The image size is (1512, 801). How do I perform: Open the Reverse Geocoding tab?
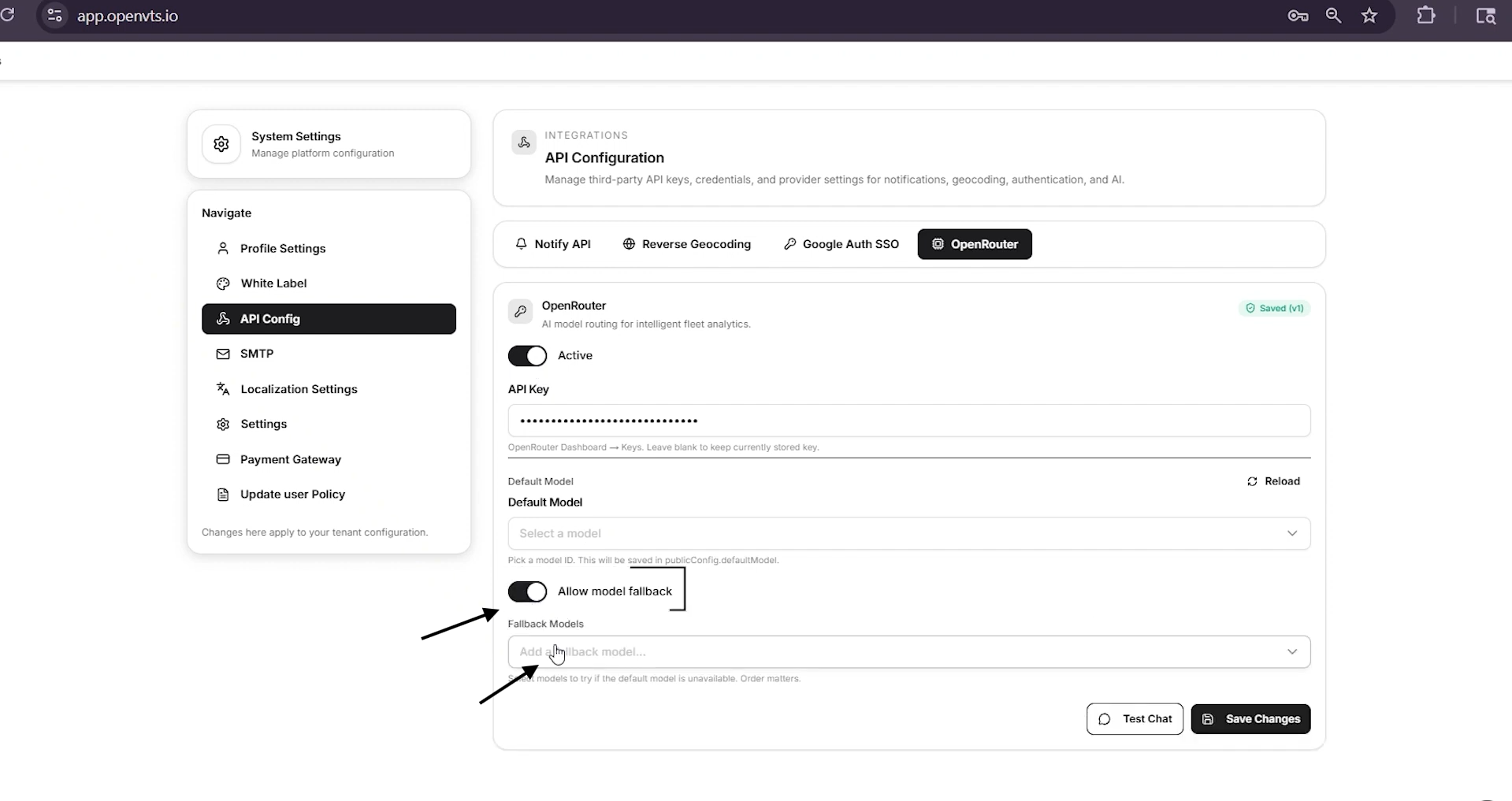pos(687,244)
